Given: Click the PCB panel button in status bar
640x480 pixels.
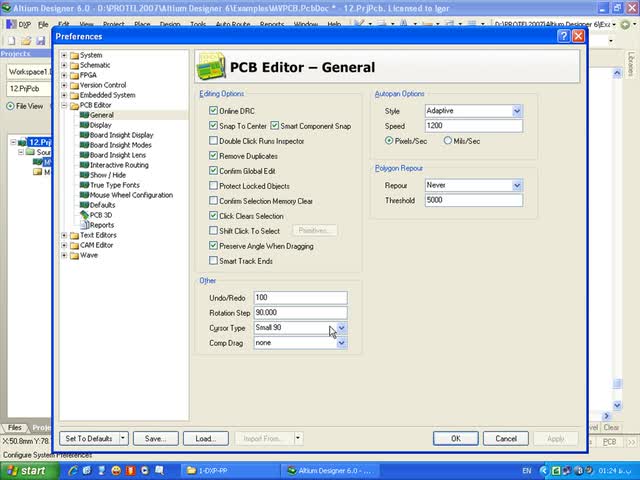Looking at the screenshot, I should pos(609,442).
